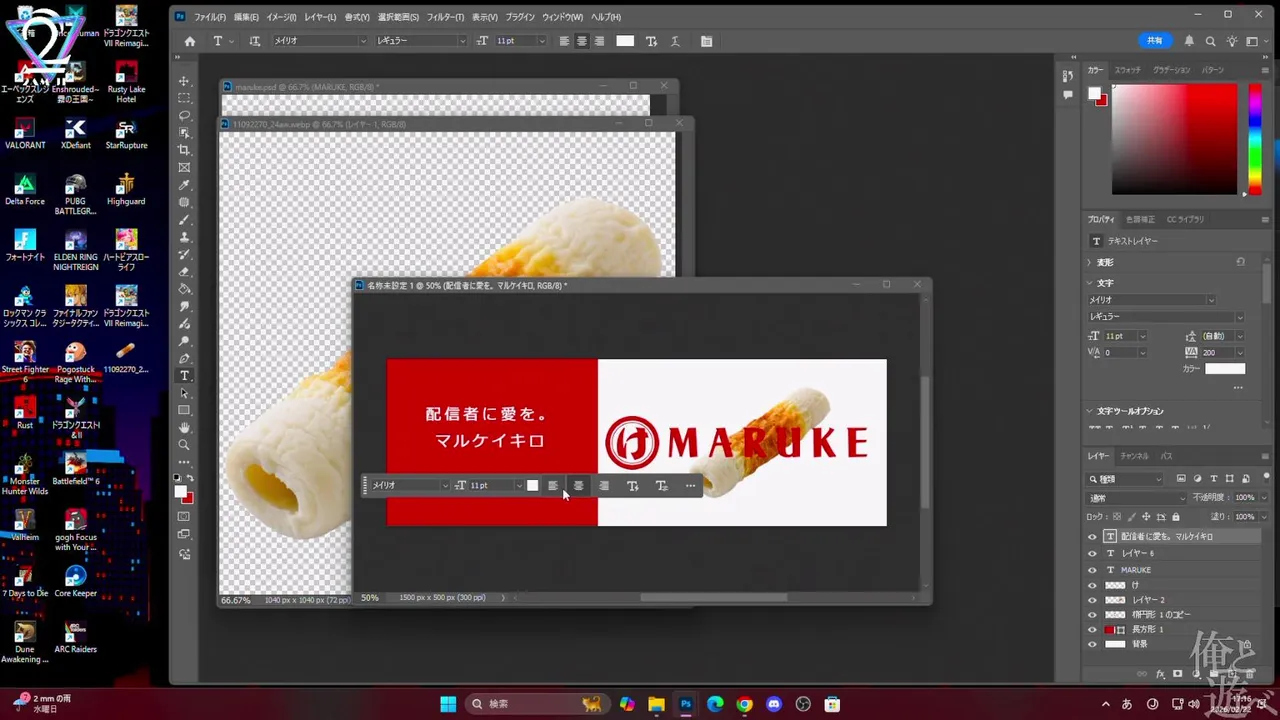The width and height of the screenshot is (1280, 720).
Task: Select the Zoom tool in toolbar
Action: [184, 445]
